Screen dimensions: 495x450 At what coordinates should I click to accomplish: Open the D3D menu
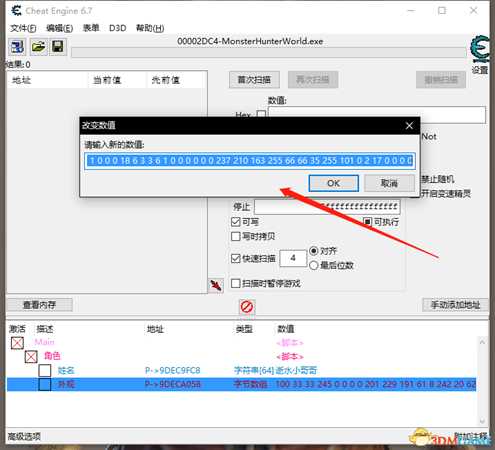118,28
